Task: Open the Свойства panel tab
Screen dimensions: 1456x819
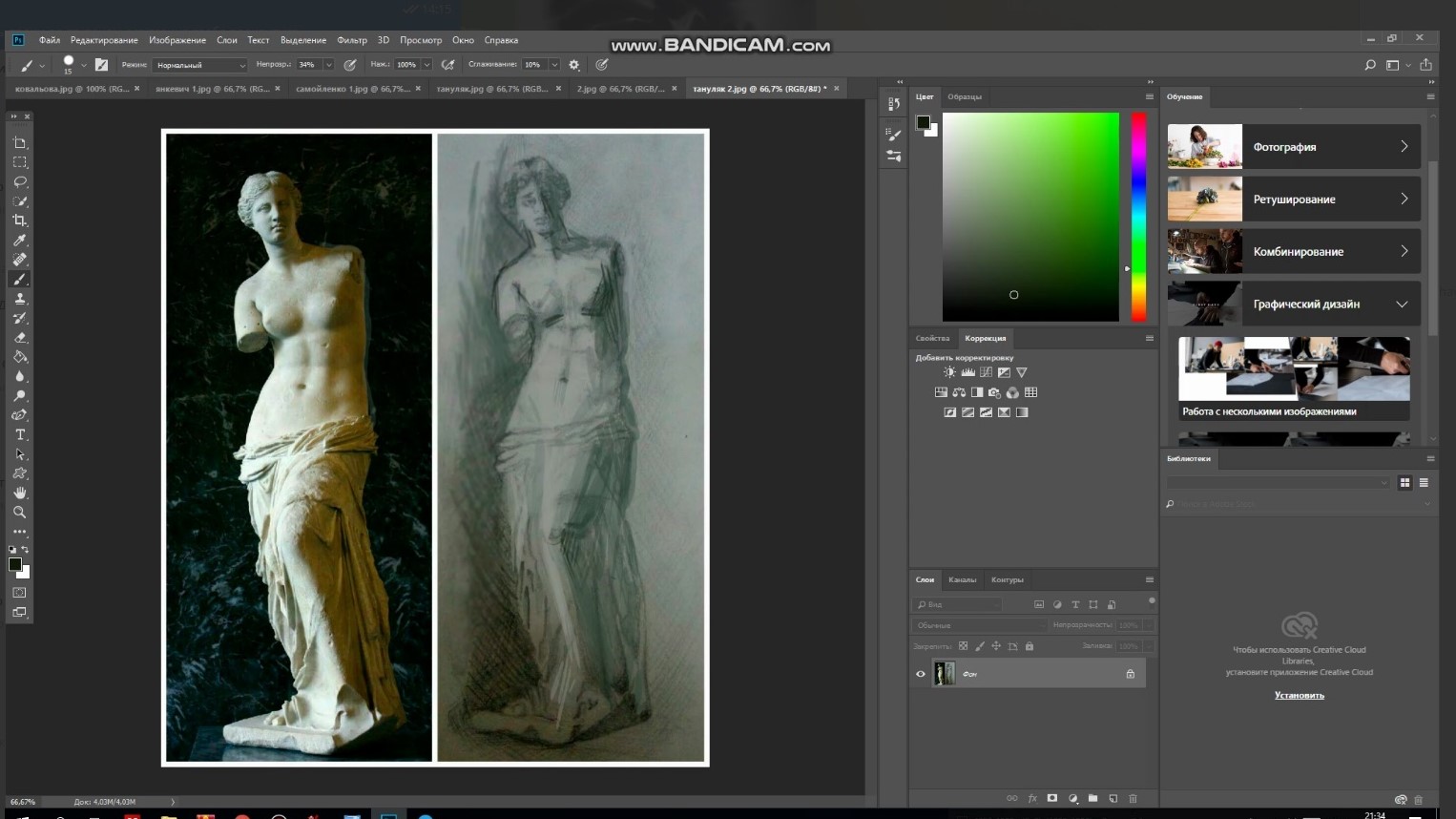Action: [x=932, y=338]
